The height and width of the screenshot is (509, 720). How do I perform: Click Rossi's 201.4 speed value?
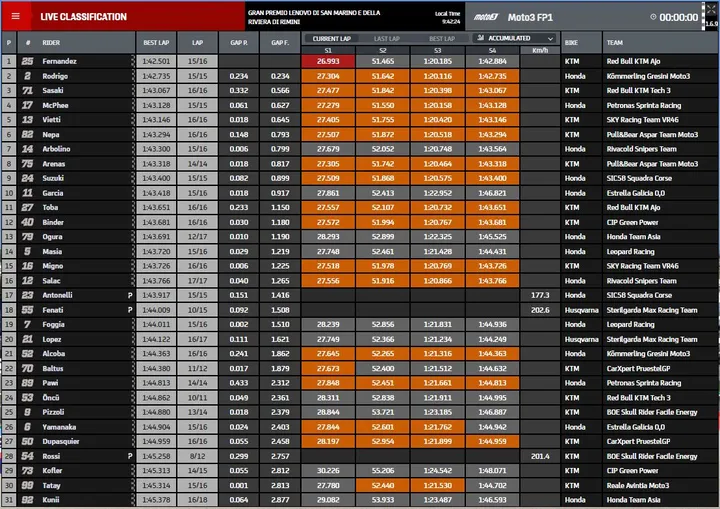click(x=540, y=456)
